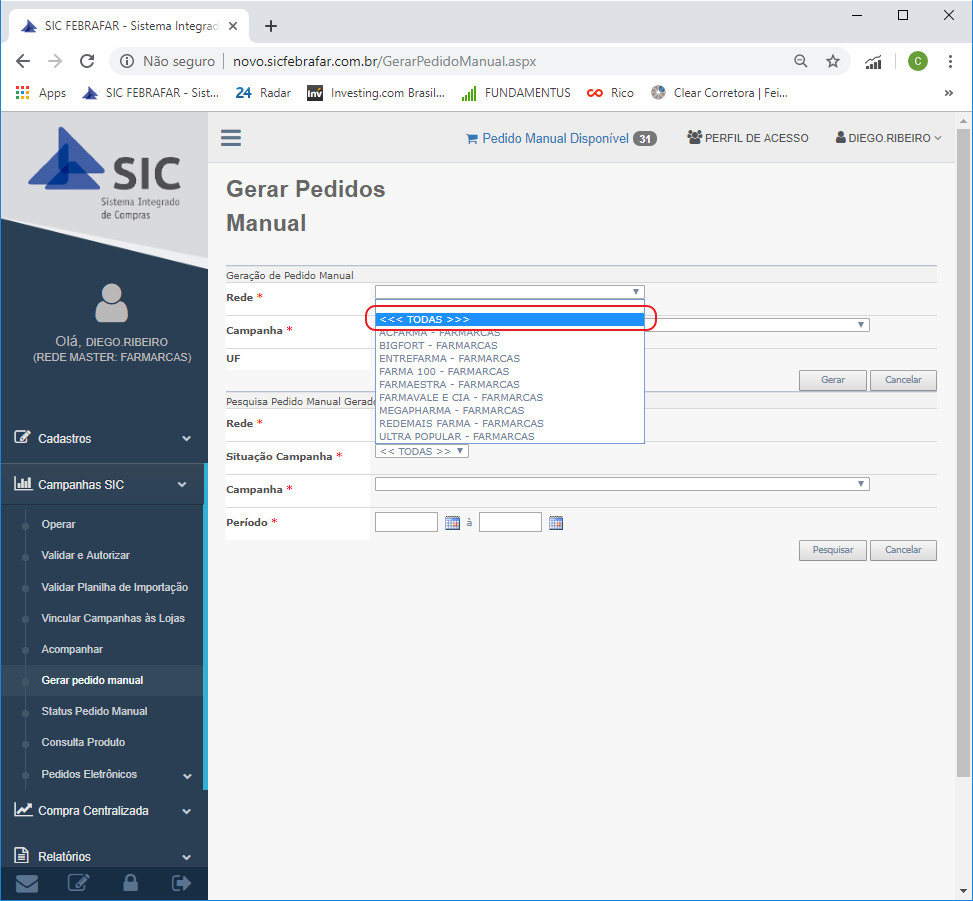
Task: Click the hamburger menu icon
Action: pos(231,138)
